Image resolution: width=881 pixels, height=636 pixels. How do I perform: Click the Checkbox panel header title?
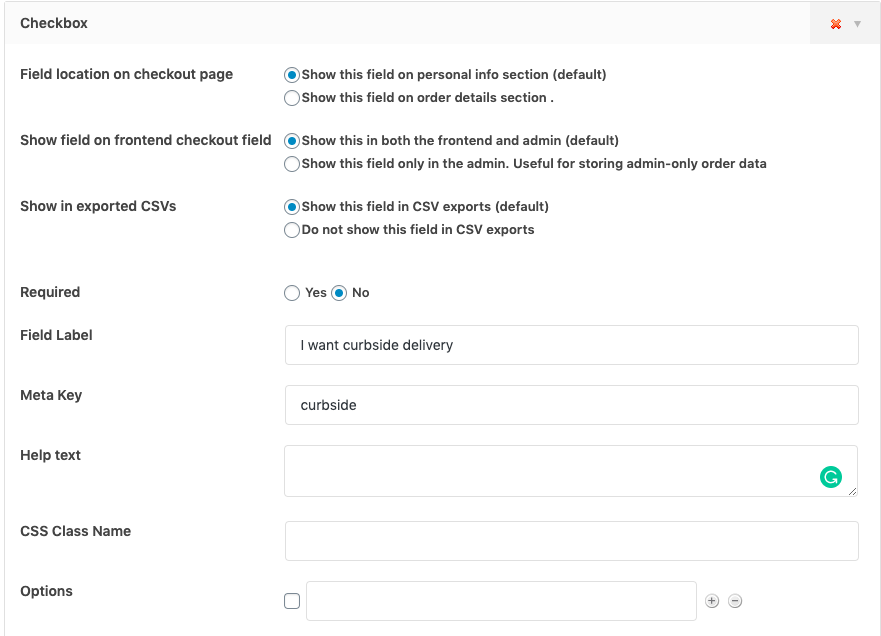point(54,23)
